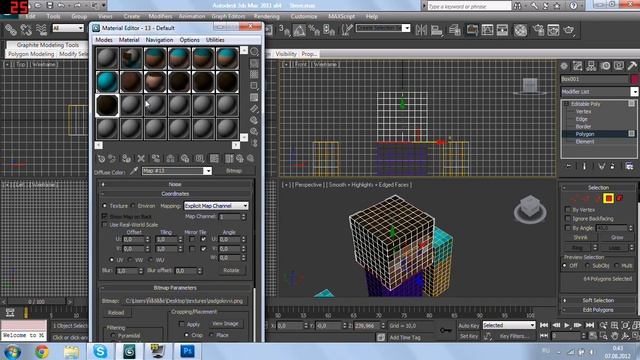Expand Soft Selection rollout
The height and width of the screenshot is (360, 640).
(598, 300)
